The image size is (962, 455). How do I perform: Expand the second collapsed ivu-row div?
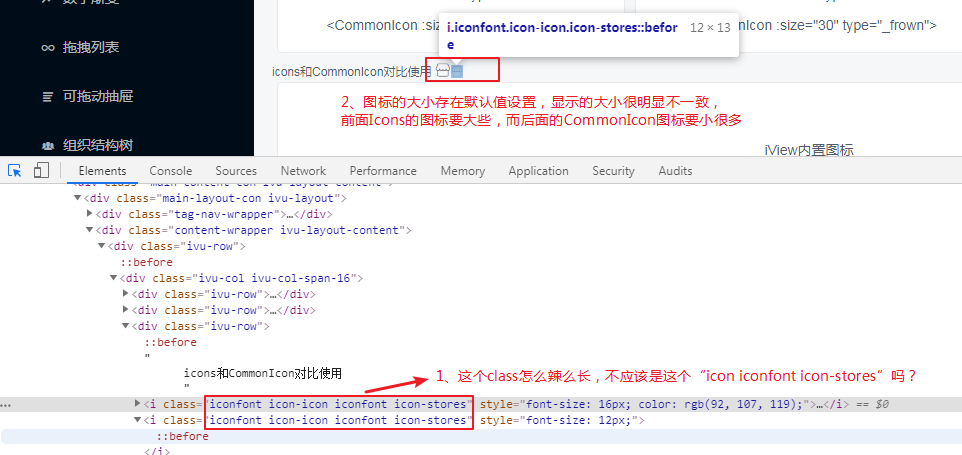[x=126, y=310]
